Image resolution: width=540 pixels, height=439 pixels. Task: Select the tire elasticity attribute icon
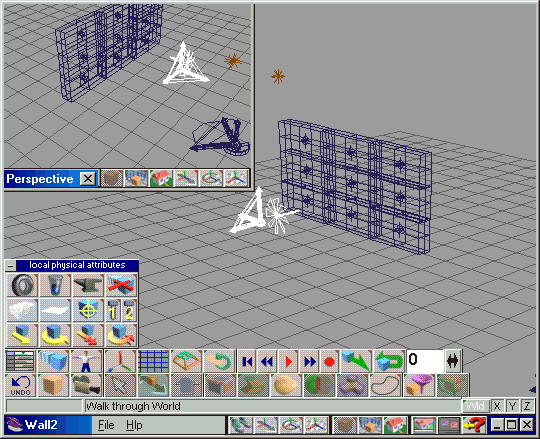(22, 285)
